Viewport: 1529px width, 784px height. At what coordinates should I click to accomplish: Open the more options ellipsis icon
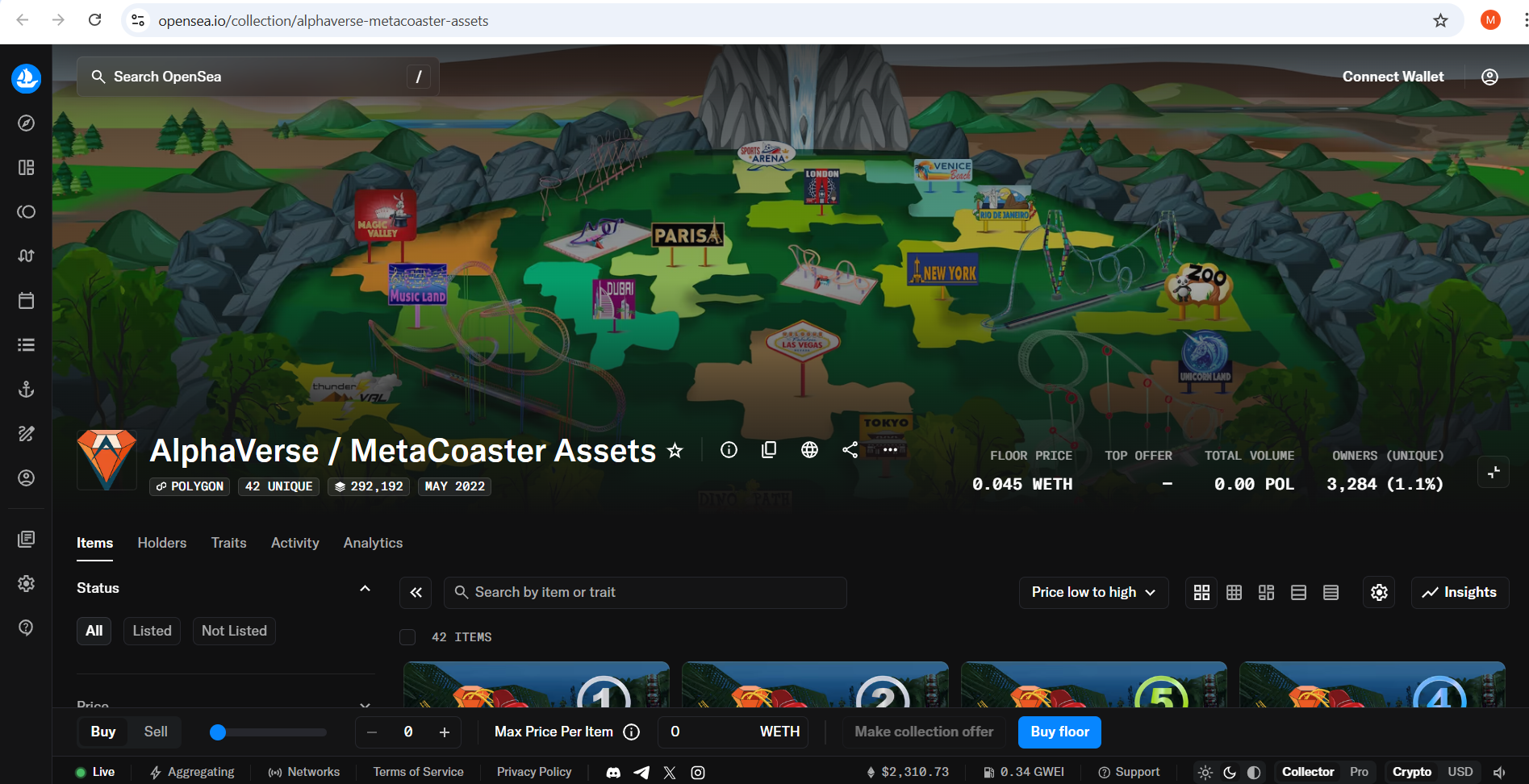(x=890, y=450)
